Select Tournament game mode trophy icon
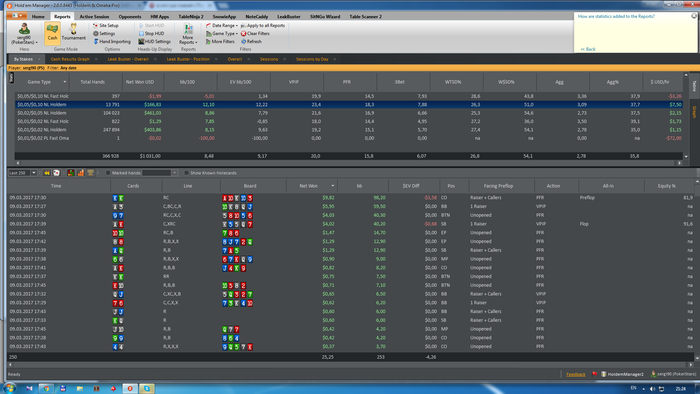The width and height of the screenshot is (700, 394). (73, 32)
